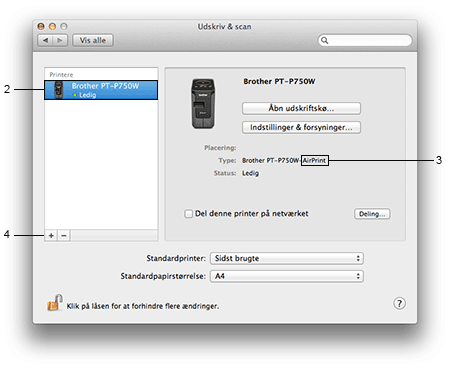Click the small printer icon in list

[59, 90]
